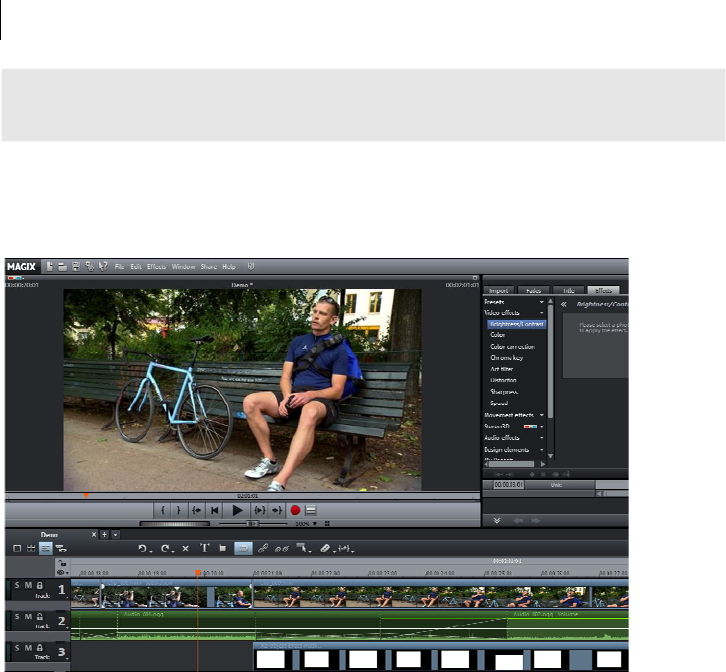The width and height of the screenshot is (726, 672).
Task: Click the New project icon in top toolbar
Action: (x=50, y=267)
